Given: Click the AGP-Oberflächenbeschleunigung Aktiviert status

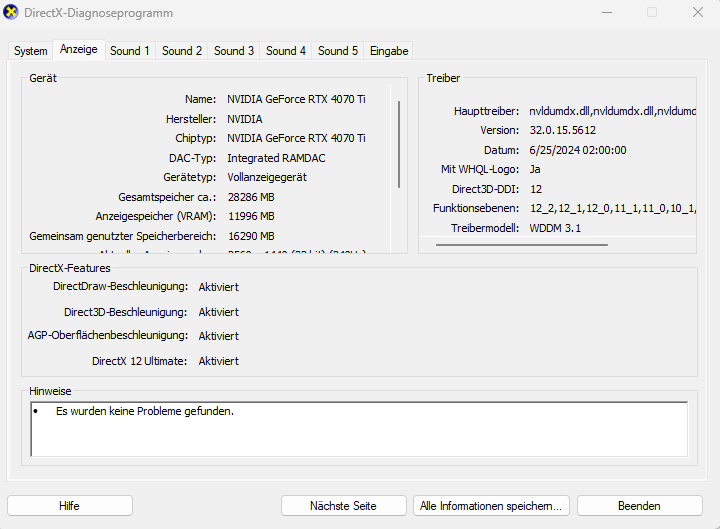Looking at the screenshot, I should [219, 336].
